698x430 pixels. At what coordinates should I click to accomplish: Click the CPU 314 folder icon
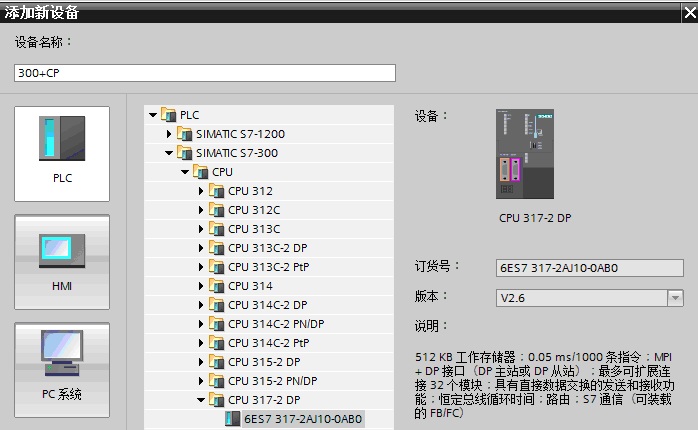pyautogui.click(x=216, y=286)
